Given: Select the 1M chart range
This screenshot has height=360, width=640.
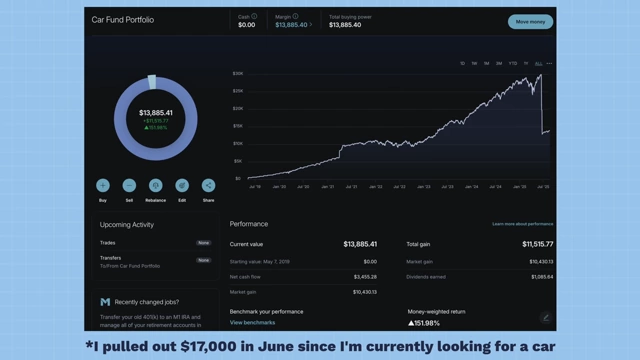Looking at the screenshot, I should [x=487, y=63].
